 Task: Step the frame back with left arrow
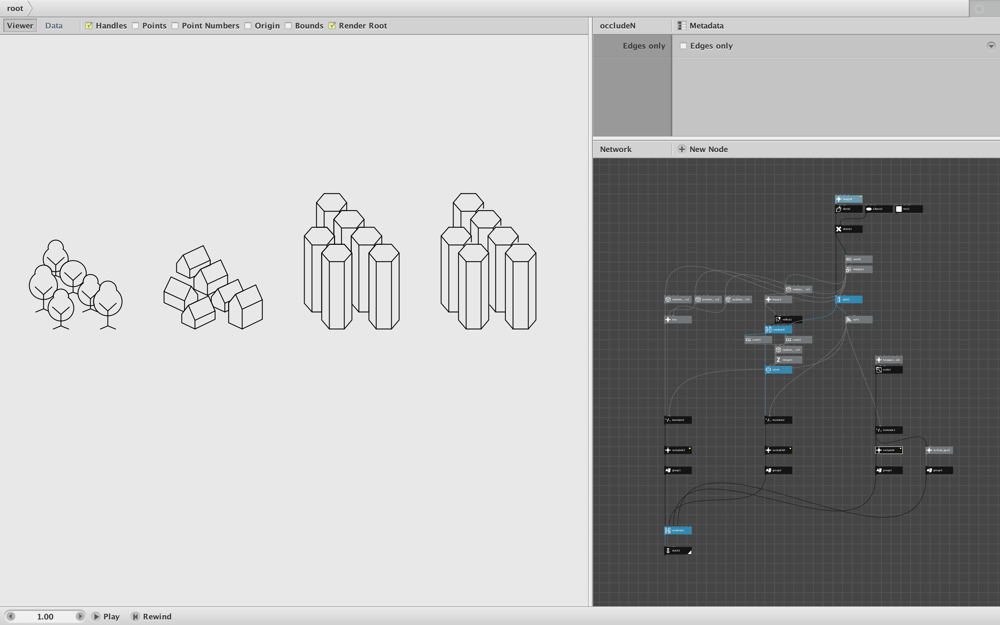[10, 617]
